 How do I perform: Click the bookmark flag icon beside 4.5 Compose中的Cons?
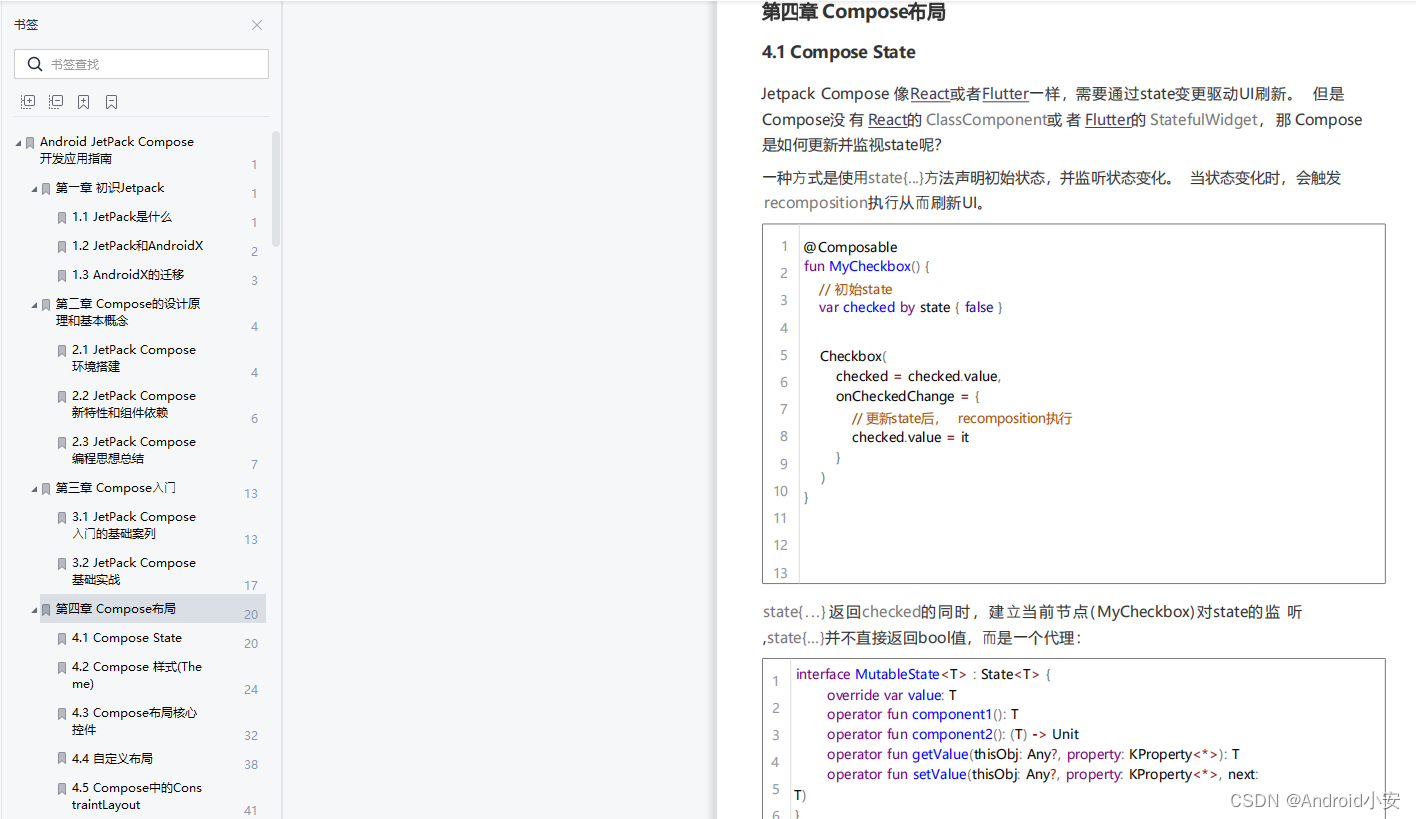pyautogui.click(x=62, y=789)
